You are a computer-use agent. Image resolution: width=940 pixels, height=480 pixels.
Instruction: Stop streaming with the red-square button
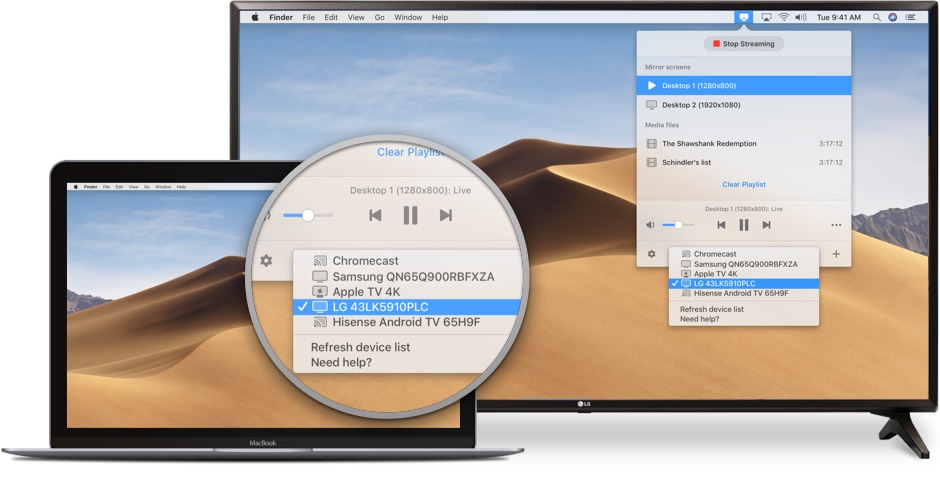[x=743, y=44]
